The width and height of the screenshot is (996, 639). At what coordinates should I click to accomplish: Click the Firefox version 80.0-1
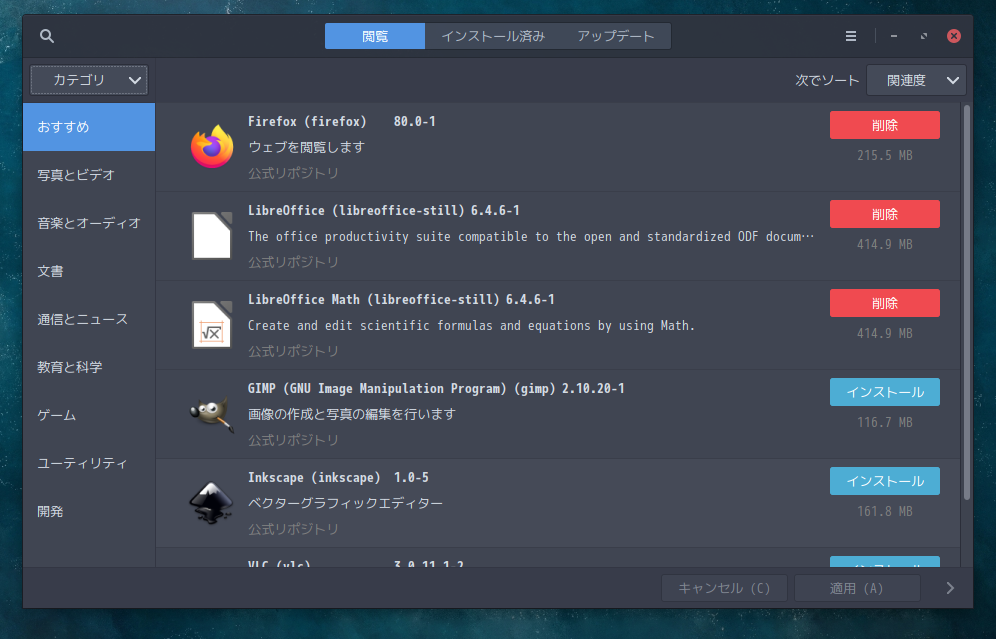coord(415,121)
